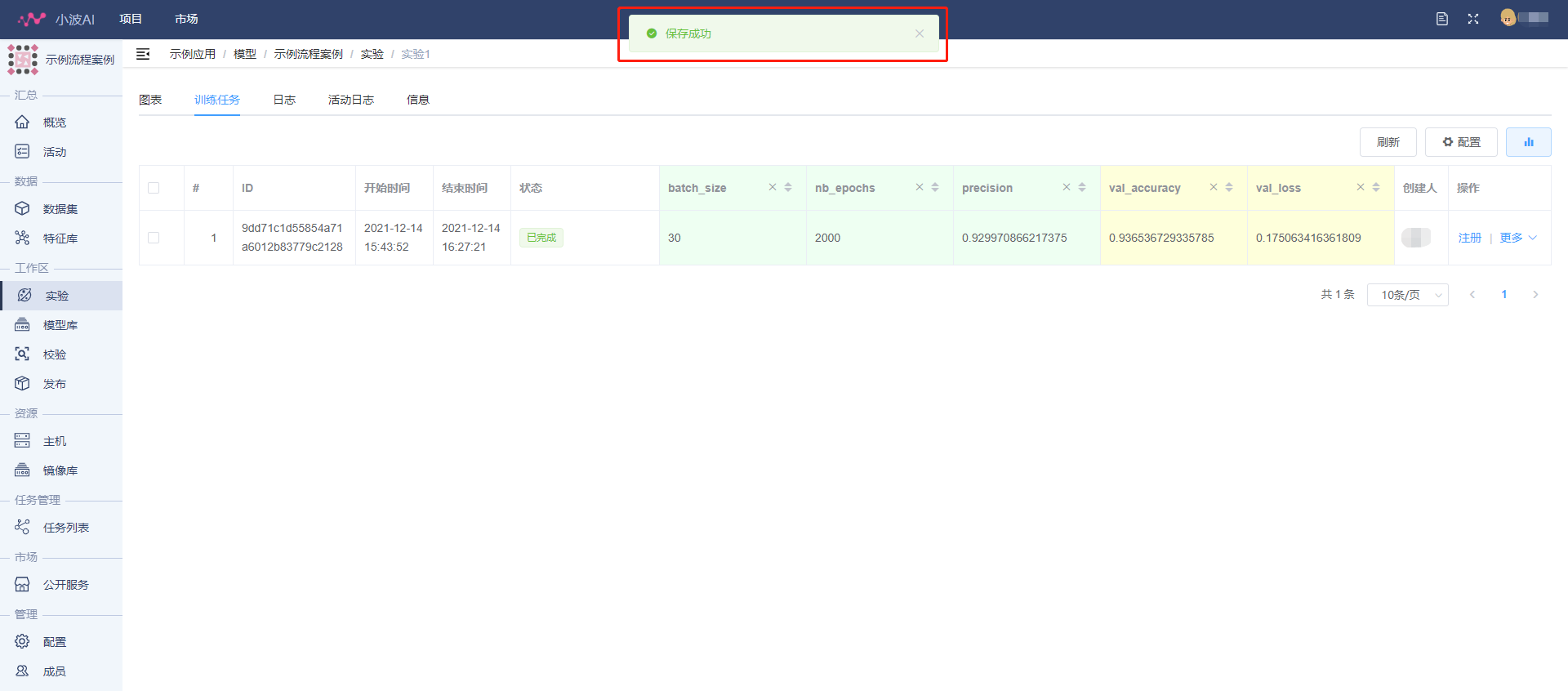
Task: Open 主机 icon in sidebar
Action: 22,441
